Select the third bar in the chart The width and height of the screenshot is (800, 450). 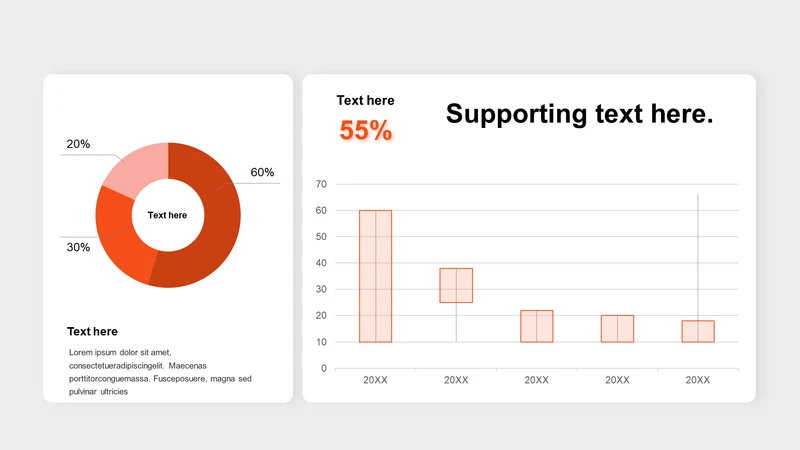coord(537,326)
